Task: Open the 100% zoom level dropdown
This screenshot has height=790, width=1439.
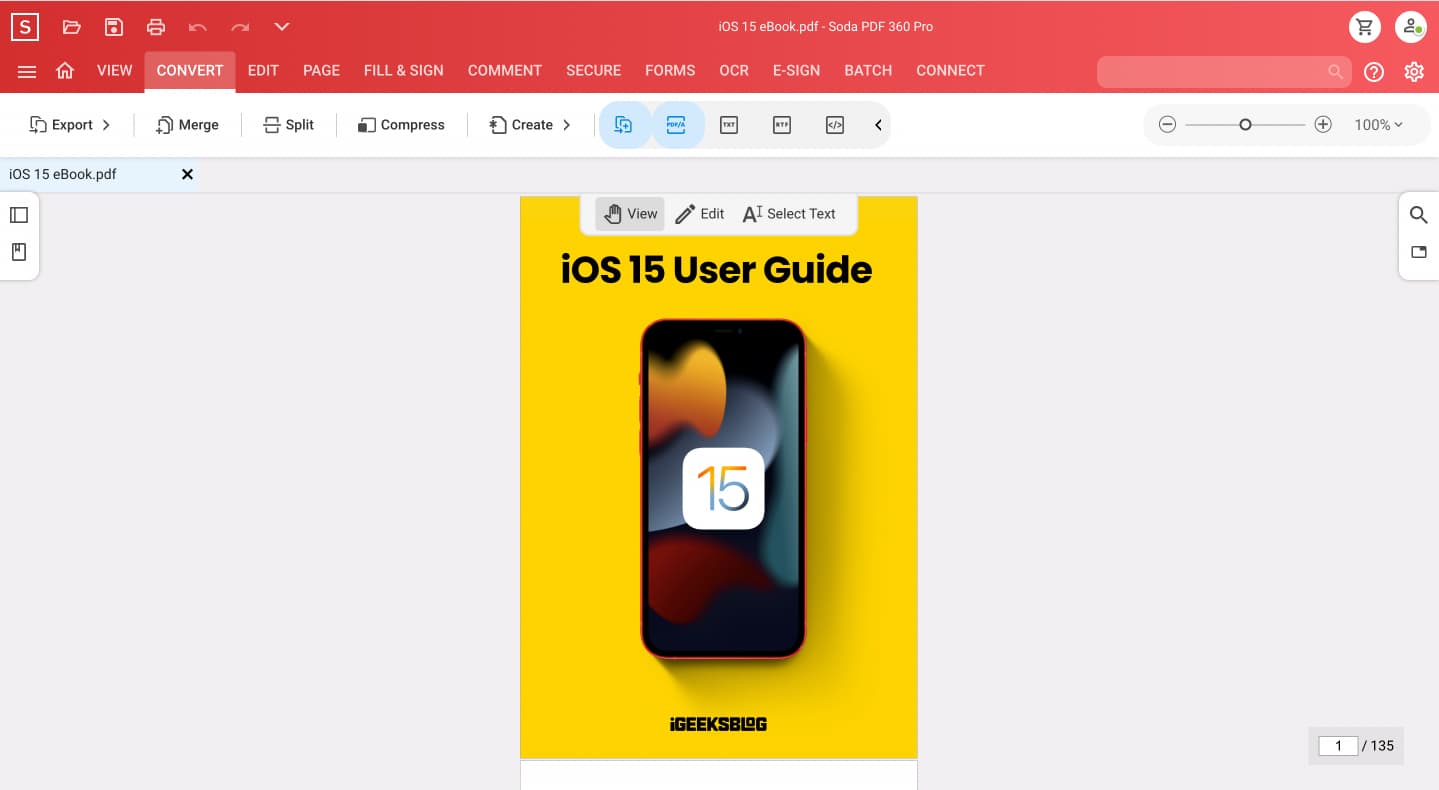Action: click(x=1378, y=125)
